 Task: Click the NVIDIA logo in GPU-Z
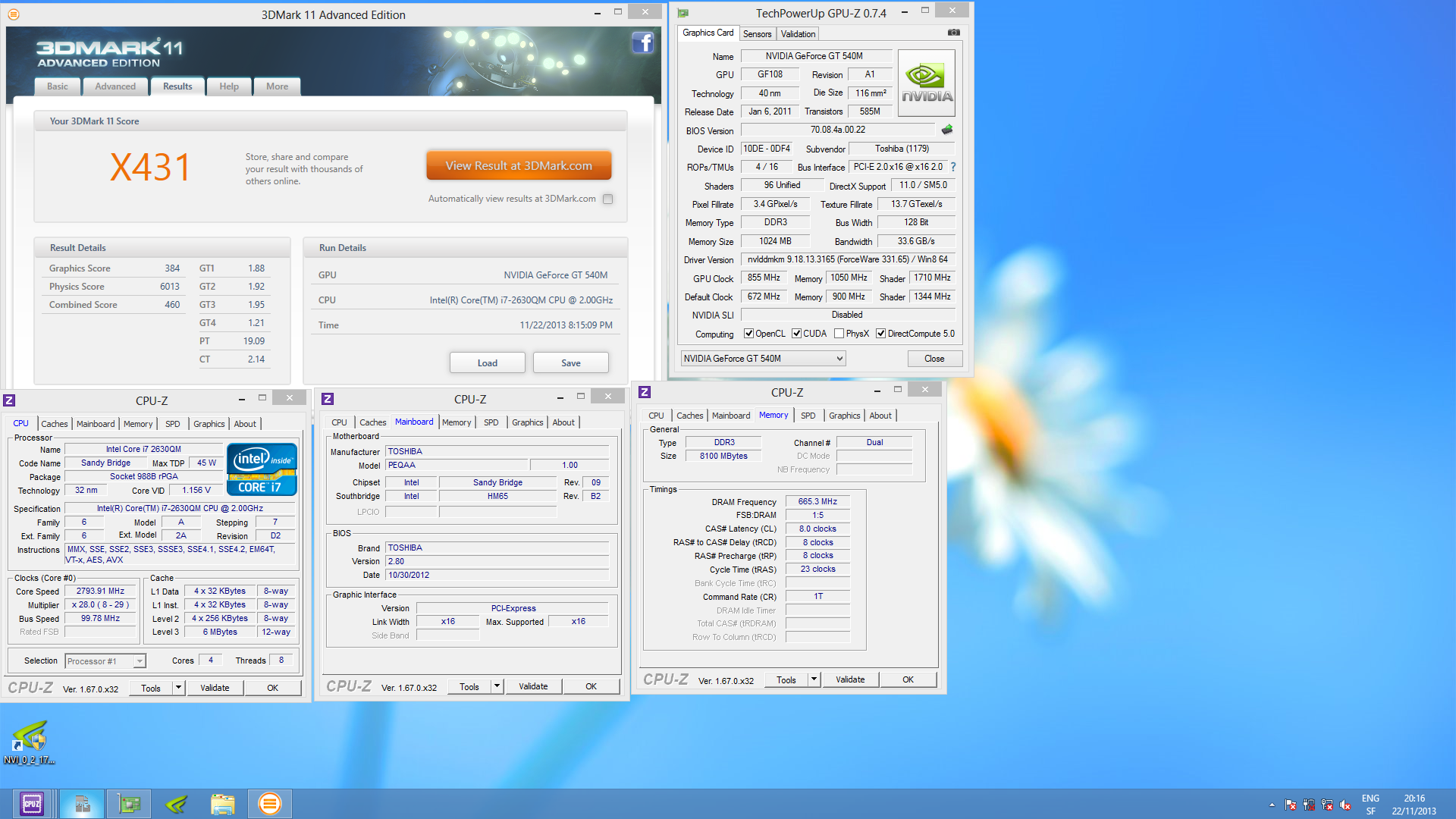tap(927, 83)
